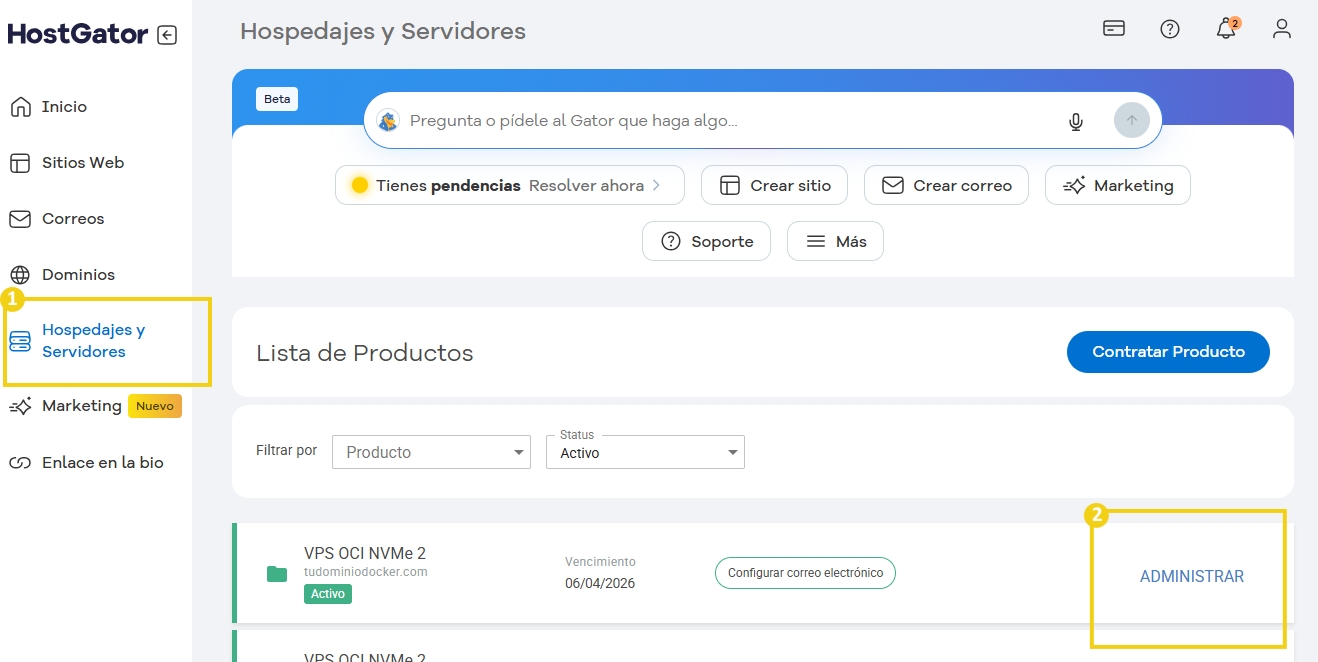The height and width of the screenshot is (662, 1318).
Task: Click the Marketing sidebar icon
Action: pos(19,405)
